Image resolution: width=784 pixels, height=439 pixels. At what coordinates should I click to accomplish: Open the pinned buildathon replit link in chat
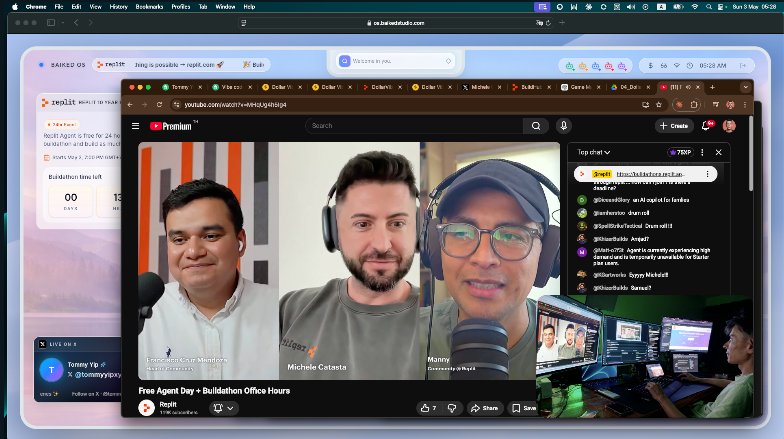point(650,174)
